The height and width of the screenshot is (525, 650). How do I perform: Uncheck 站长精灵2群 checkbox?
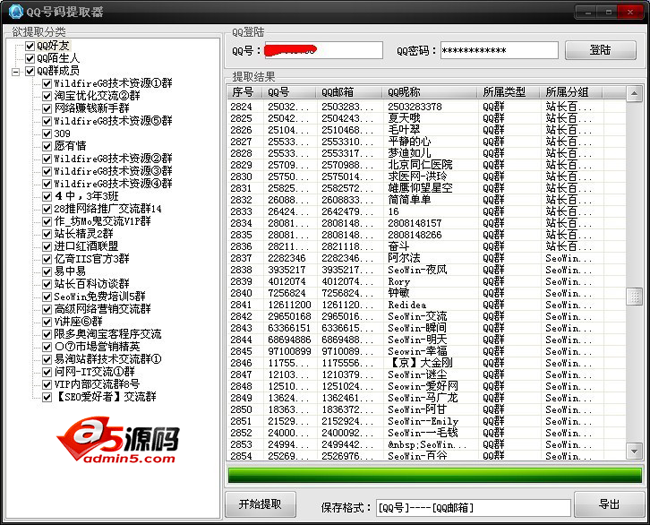(x=47, y=234)
